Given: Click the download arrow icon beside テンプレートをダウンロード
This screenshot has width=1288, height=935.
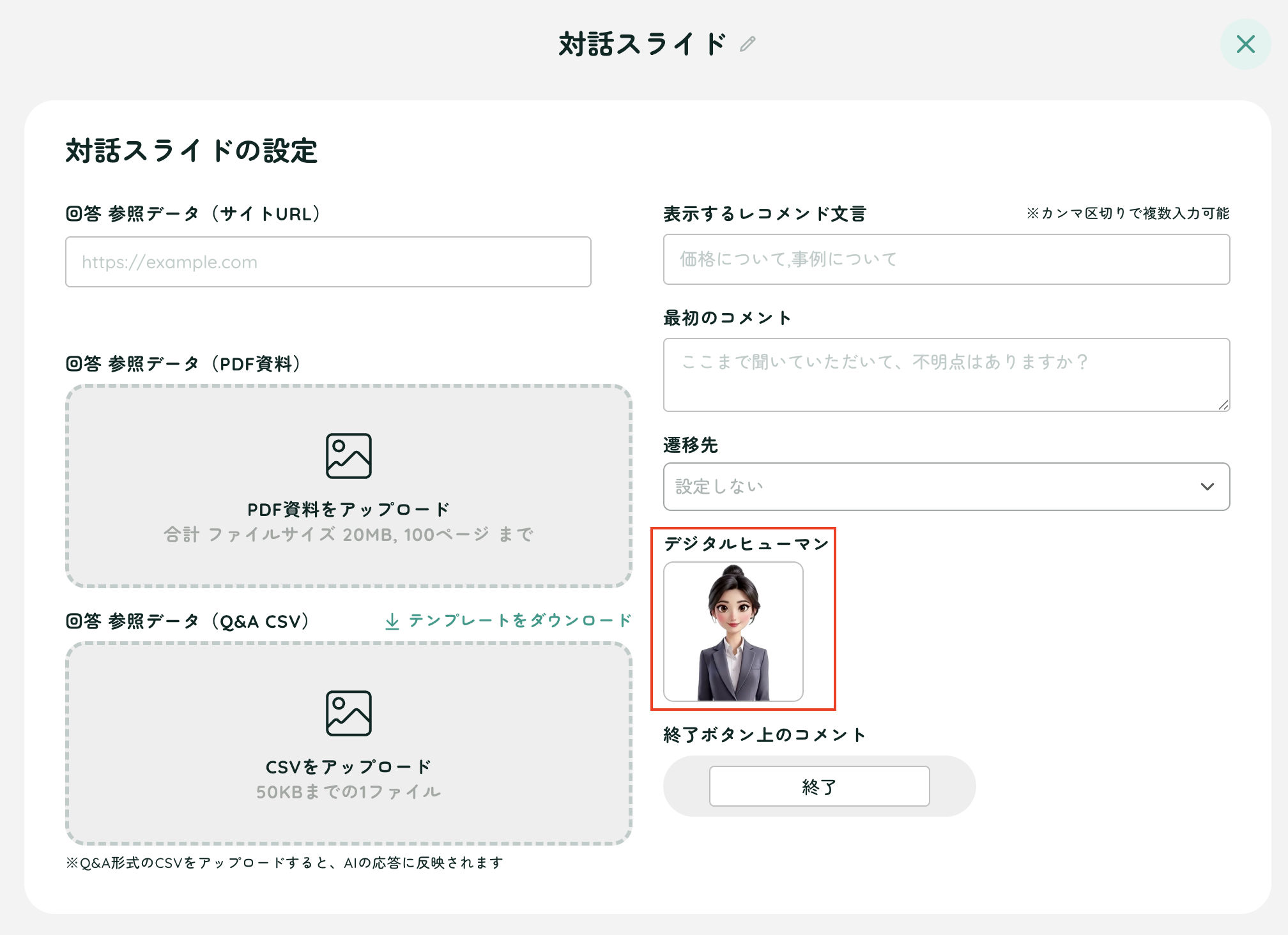Looking at the screenshot, I should pyautogui.click(x=392, y=621).
